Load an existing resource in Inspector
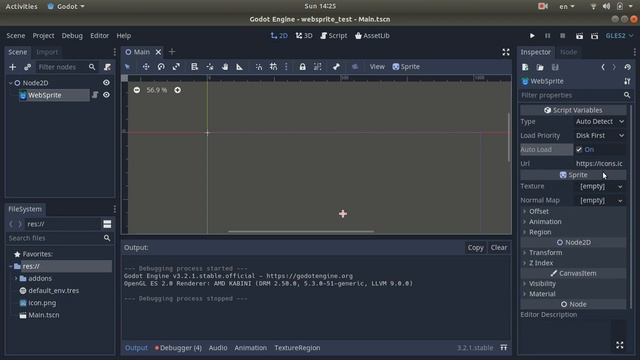 (540, 67)
